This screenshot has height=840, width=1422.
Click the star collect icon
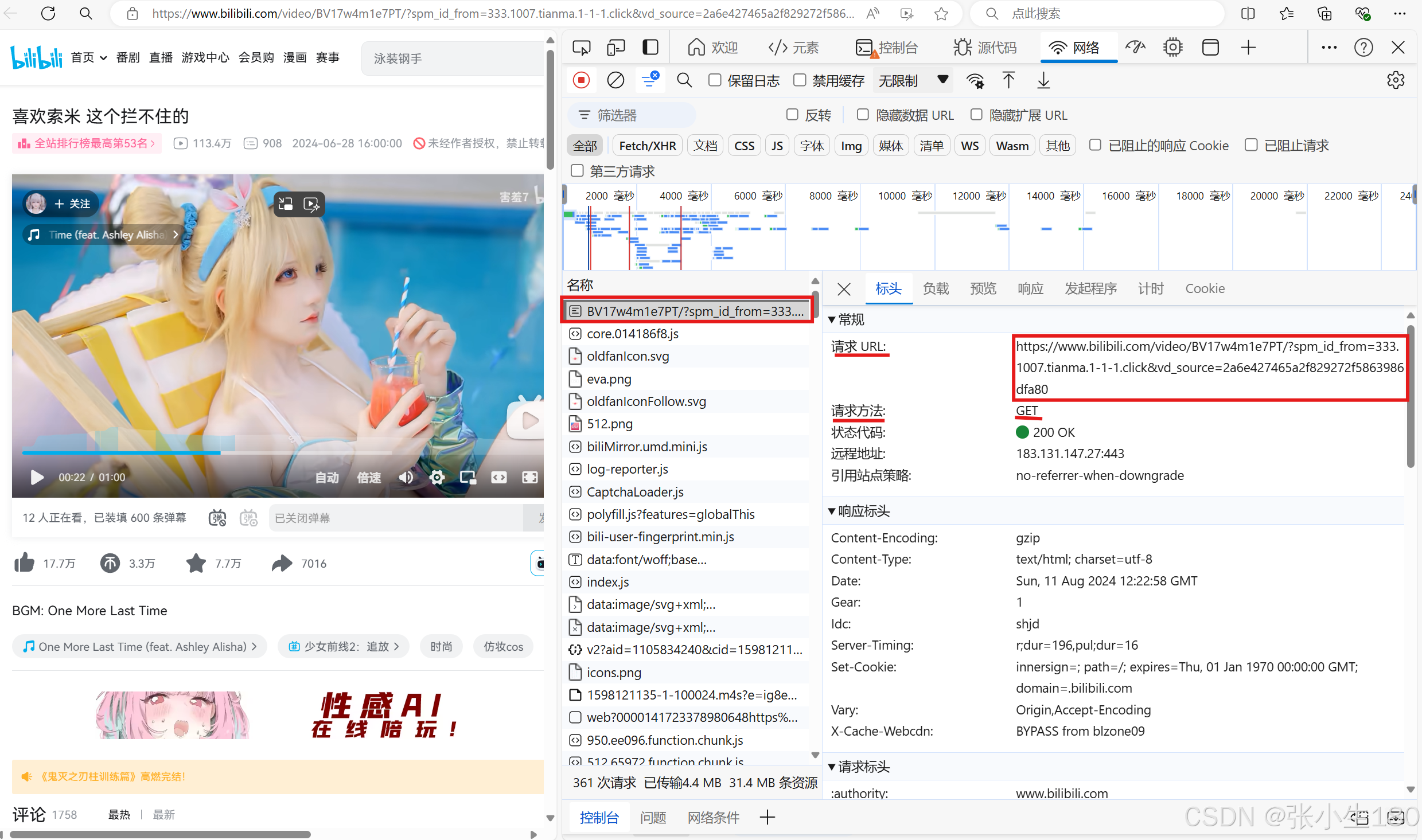[196, 563]
